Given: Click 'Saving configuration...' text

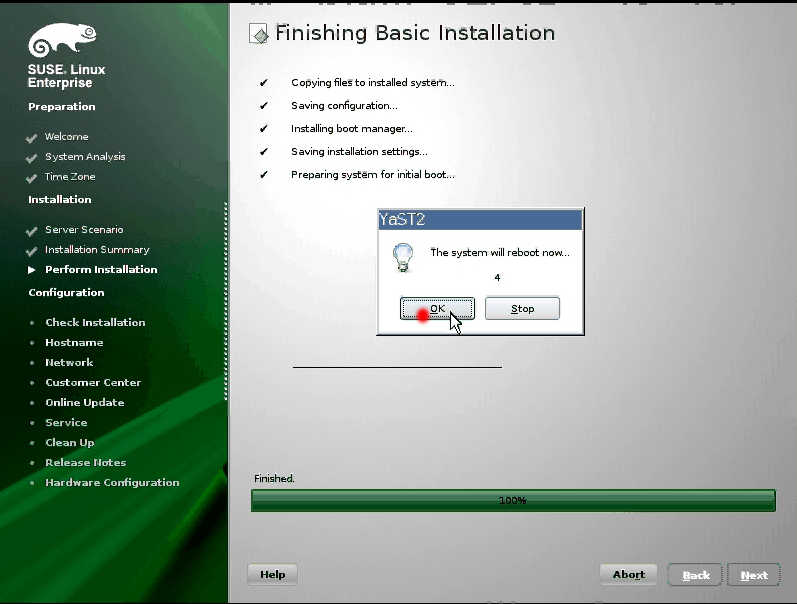Looking at the screenshot, I should click(344, 105).
